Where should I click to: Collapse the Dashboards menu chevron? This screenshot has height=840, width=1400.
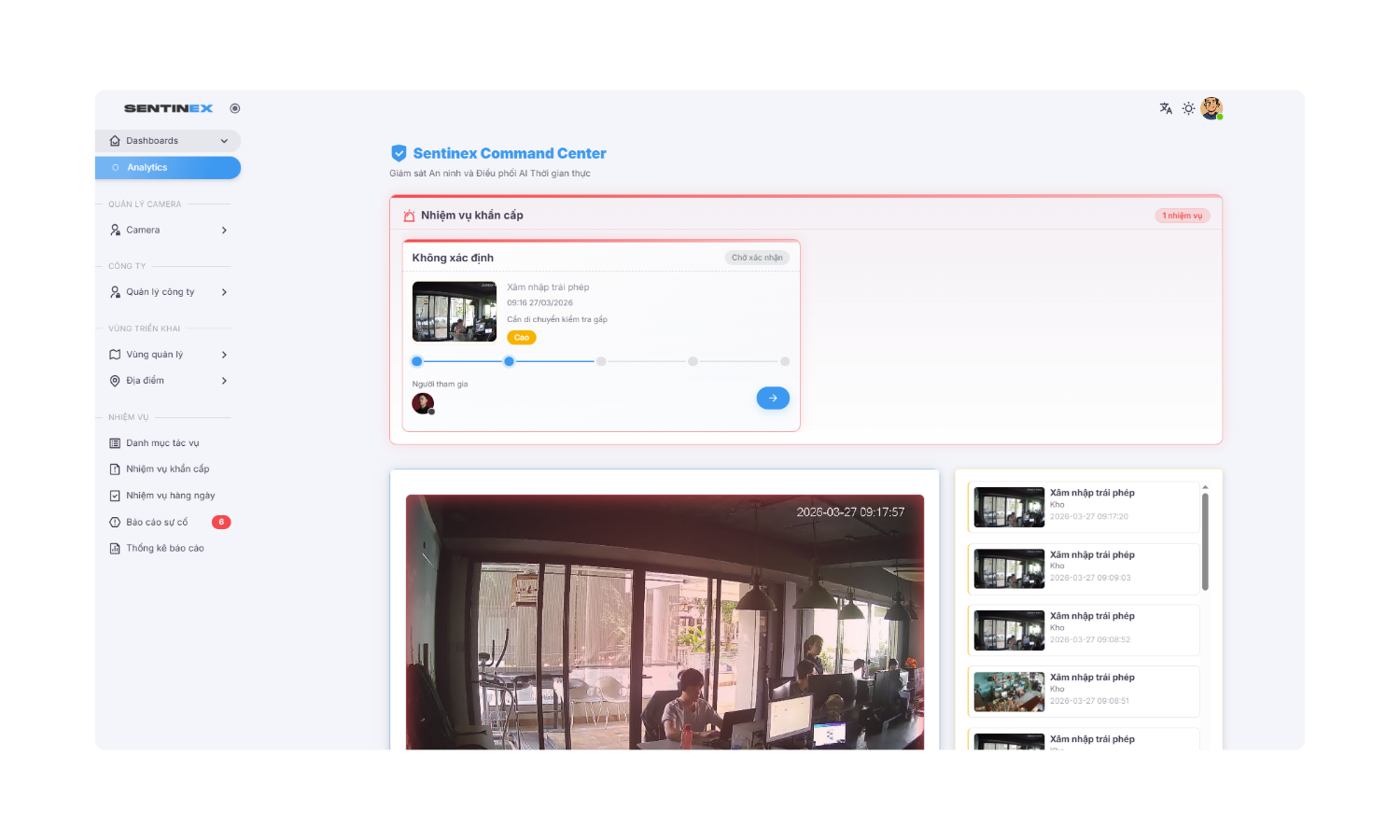point(224,141)
